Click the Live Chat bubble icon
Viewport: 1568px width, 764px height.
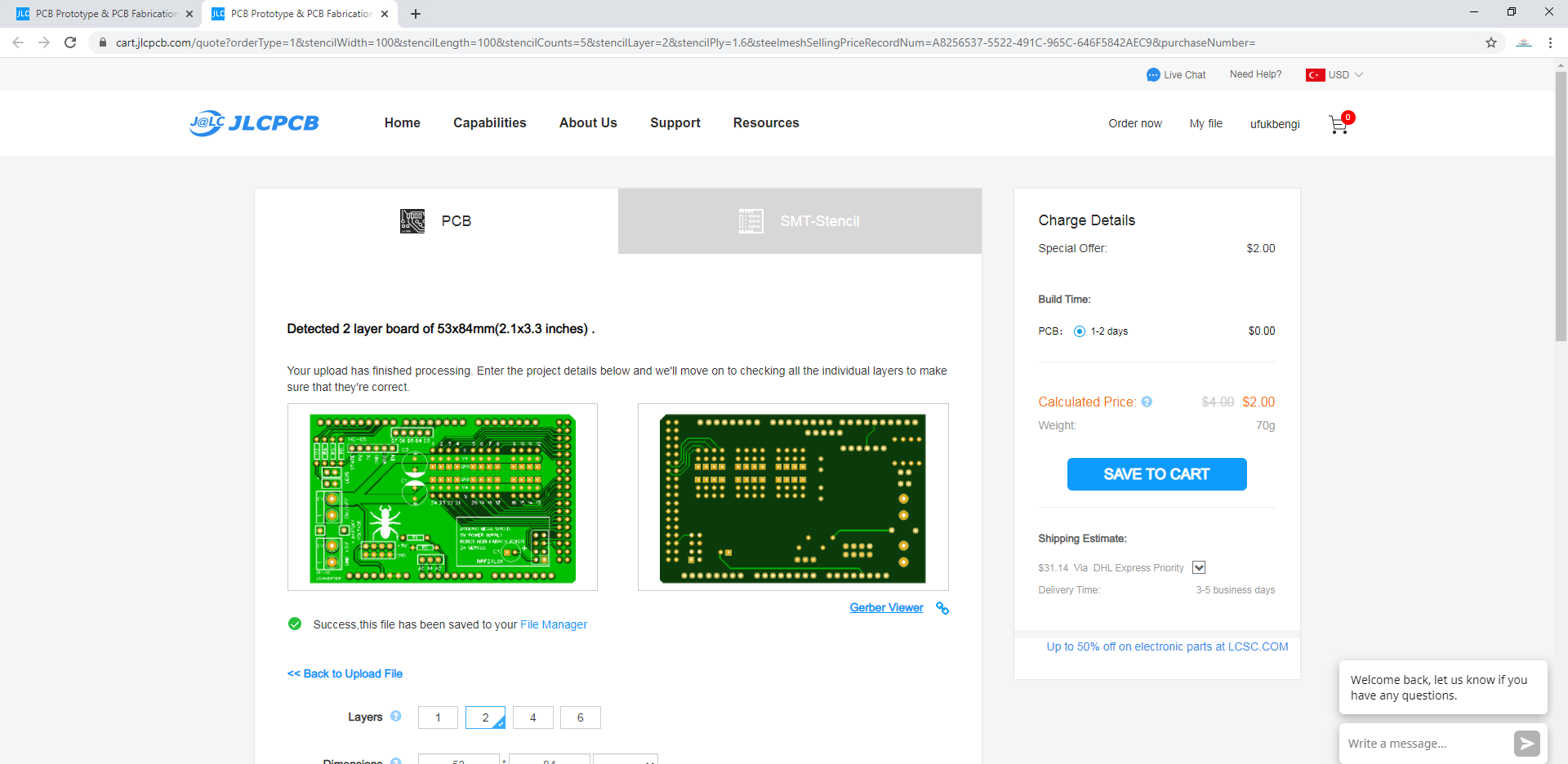(x=1153, y=75)
